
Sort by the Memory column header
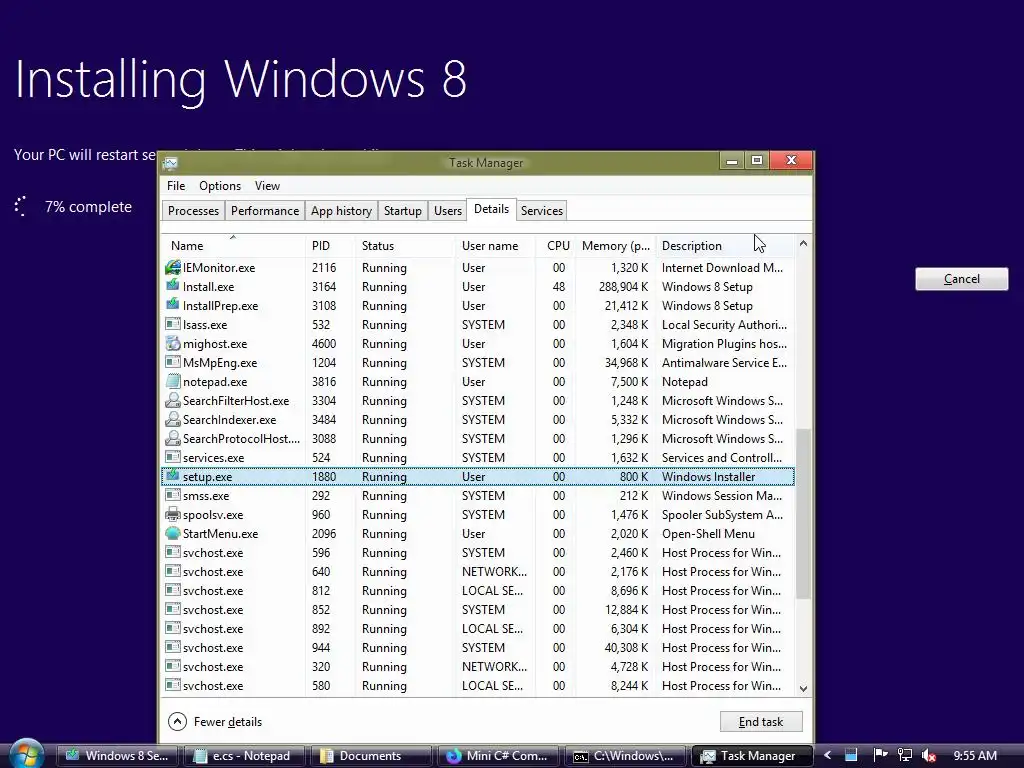[615, 246]
